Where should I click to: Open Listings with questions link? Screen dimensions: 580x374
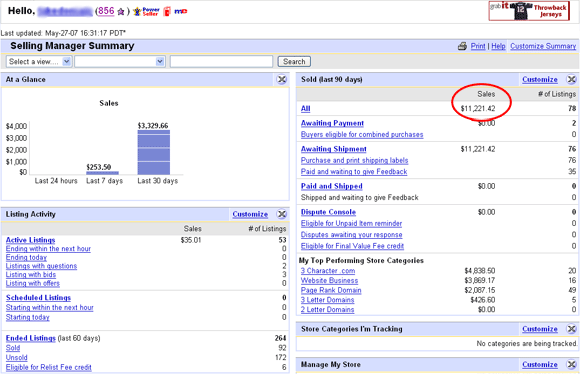point(41,266)
